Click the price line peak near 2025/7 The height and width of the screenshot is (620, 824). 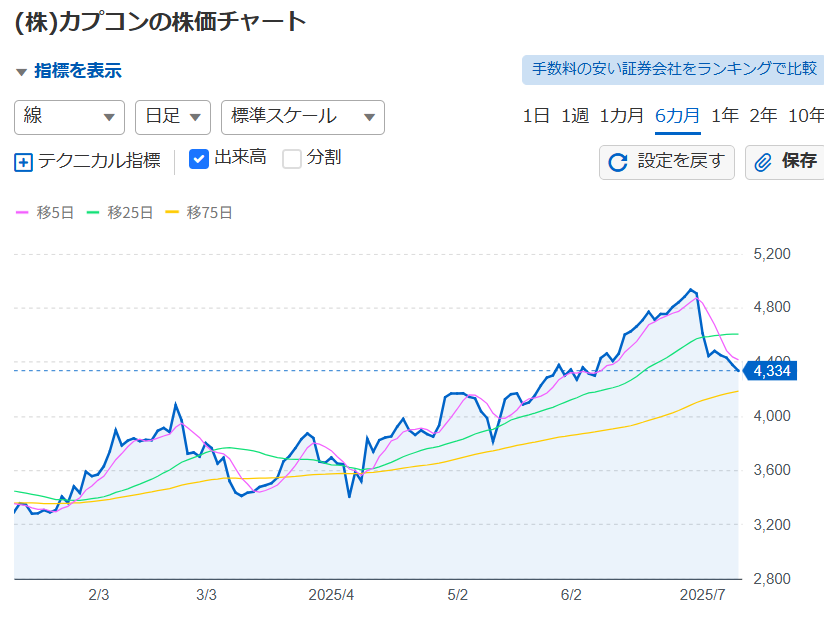(691, 290)
